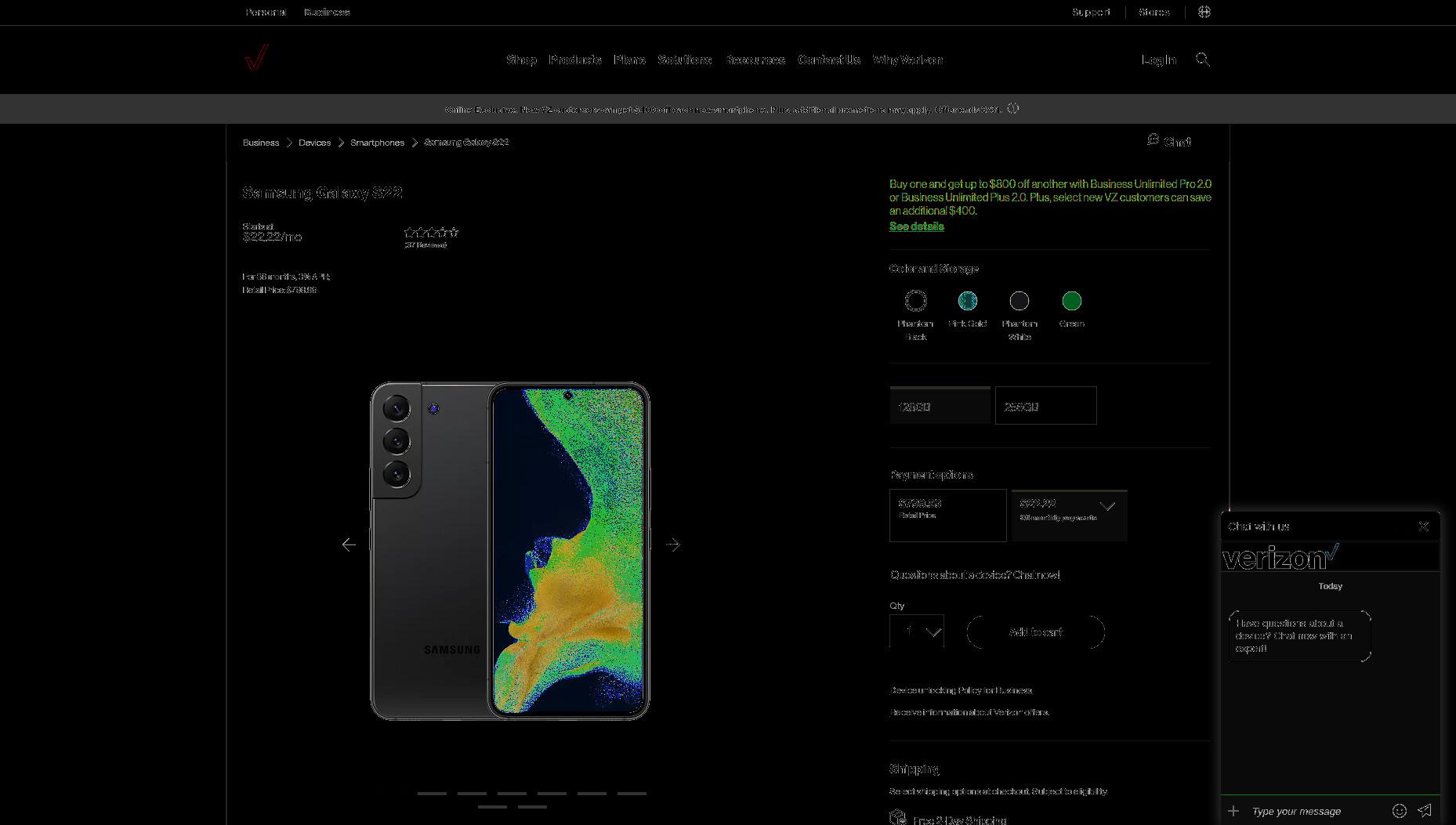Open the Why Verizon menu

tap(907, 60)
